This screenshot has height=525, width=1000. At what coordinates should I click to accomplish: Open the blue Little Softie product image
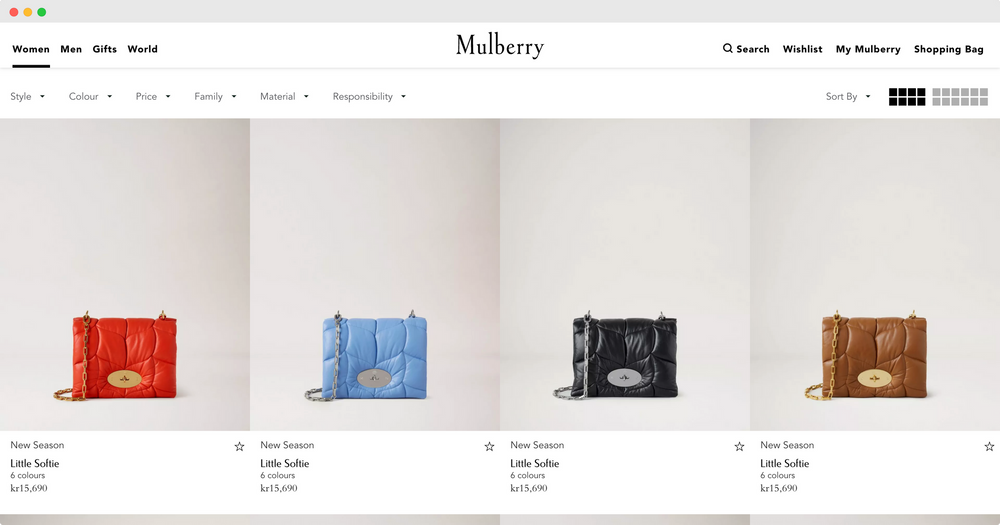coord(375,274)
